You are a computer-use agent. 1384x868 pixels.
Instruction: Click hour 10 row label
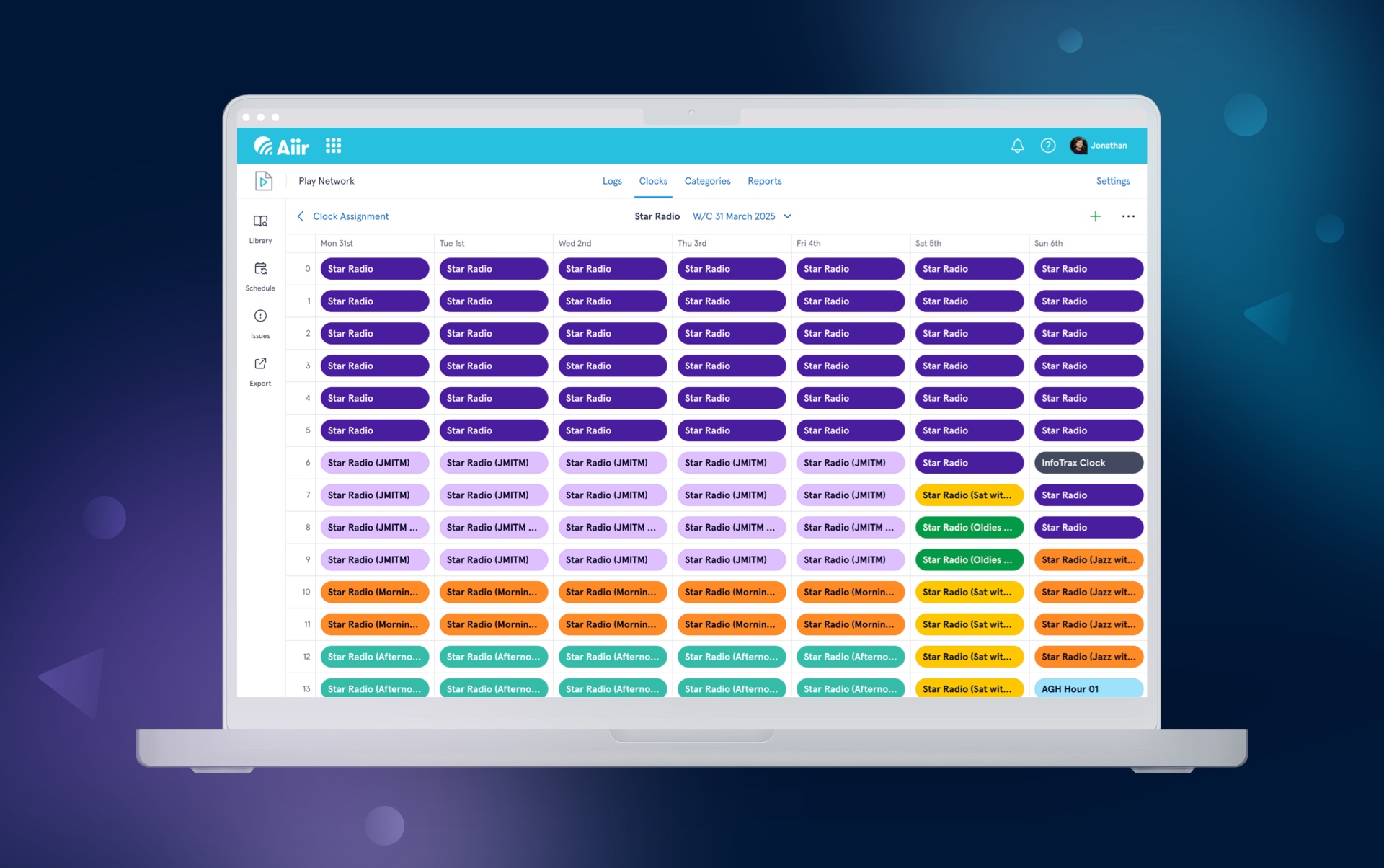pos(306,593)
